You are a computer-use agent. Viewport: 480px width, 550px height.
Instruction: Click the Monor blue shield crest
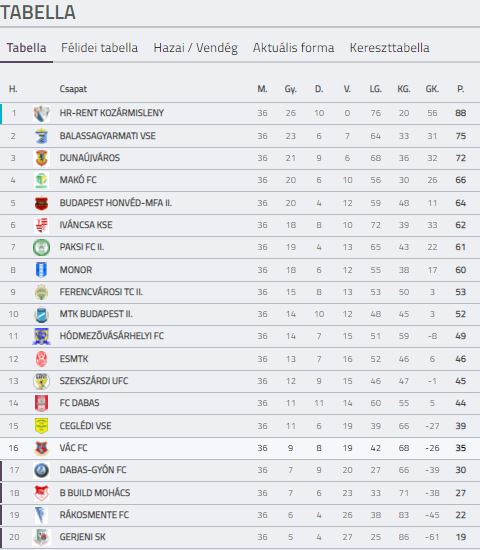click(x=41, y=270)
